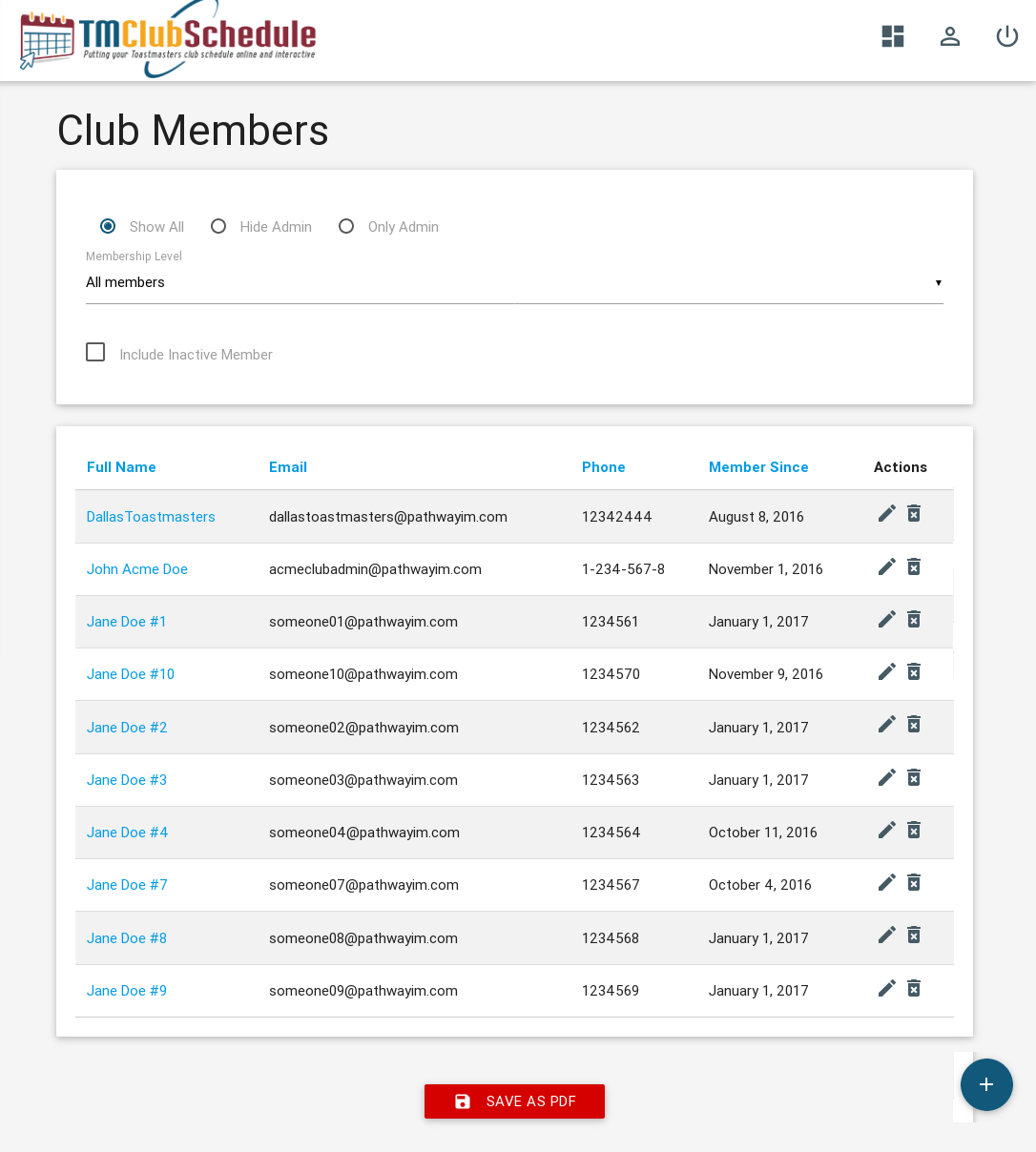Add a new member with plus button
The height and width of the screenshot is (1152, 1036).
click(x=986, y=1084)
